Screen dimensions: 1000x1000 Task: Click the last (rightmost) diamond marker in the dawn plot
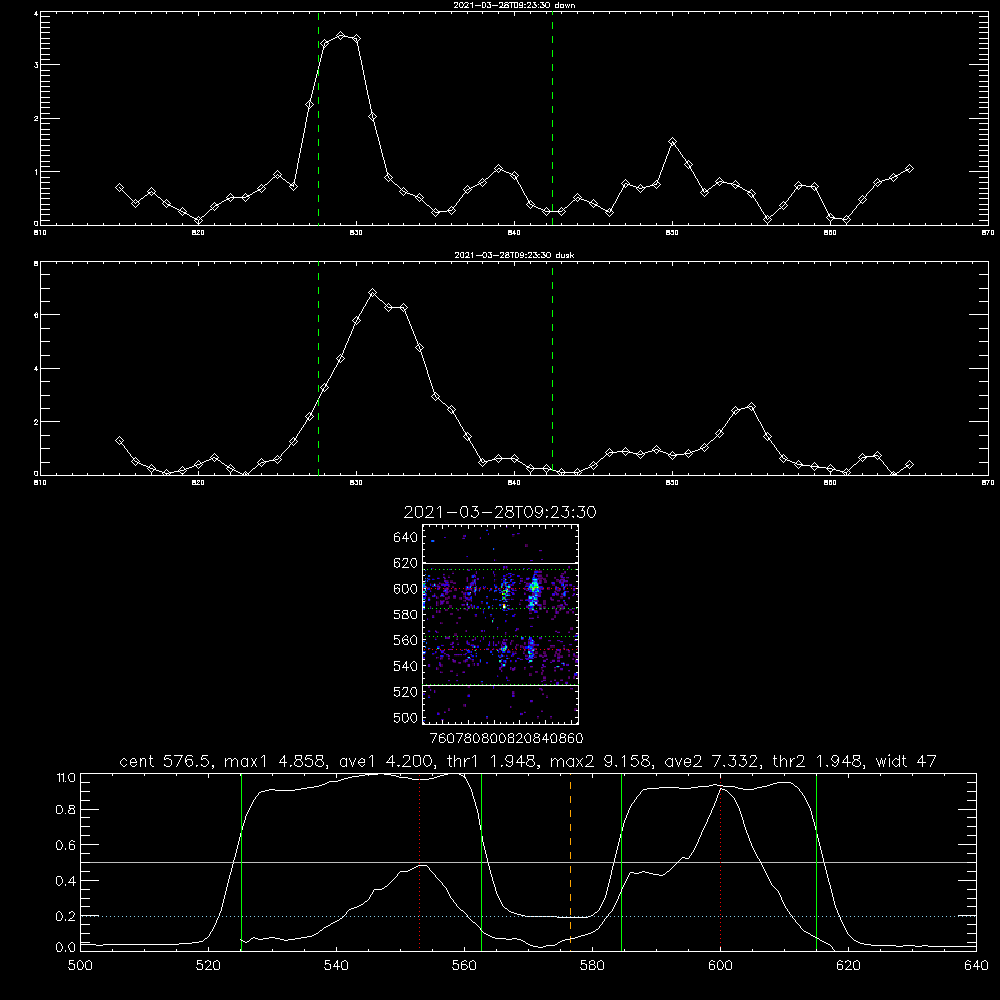pos(909,168)
